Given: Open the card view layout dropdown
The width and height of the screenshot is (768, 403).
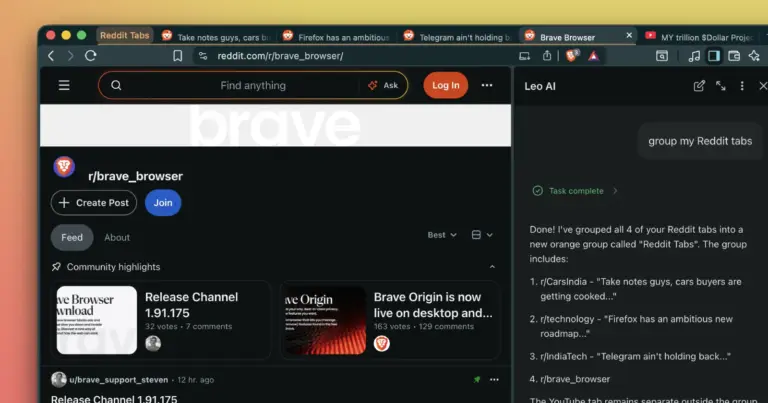Looking at the screenshot, I should (x=482, y=235).
